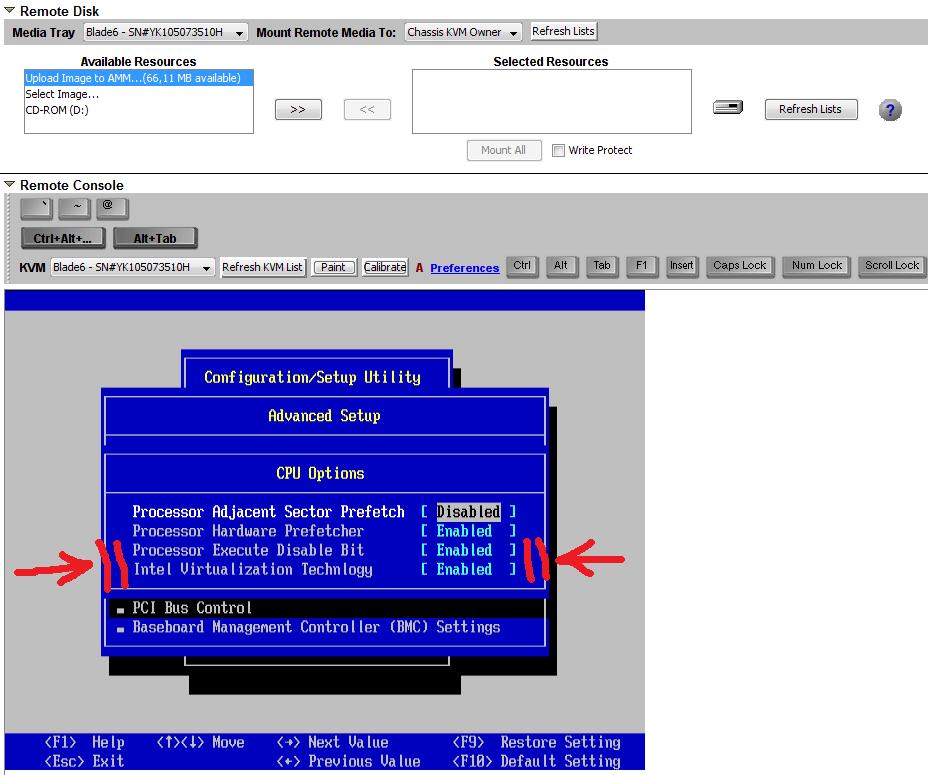Click the tilde key button
Screen dimensions: 928x775
(75, 208)
